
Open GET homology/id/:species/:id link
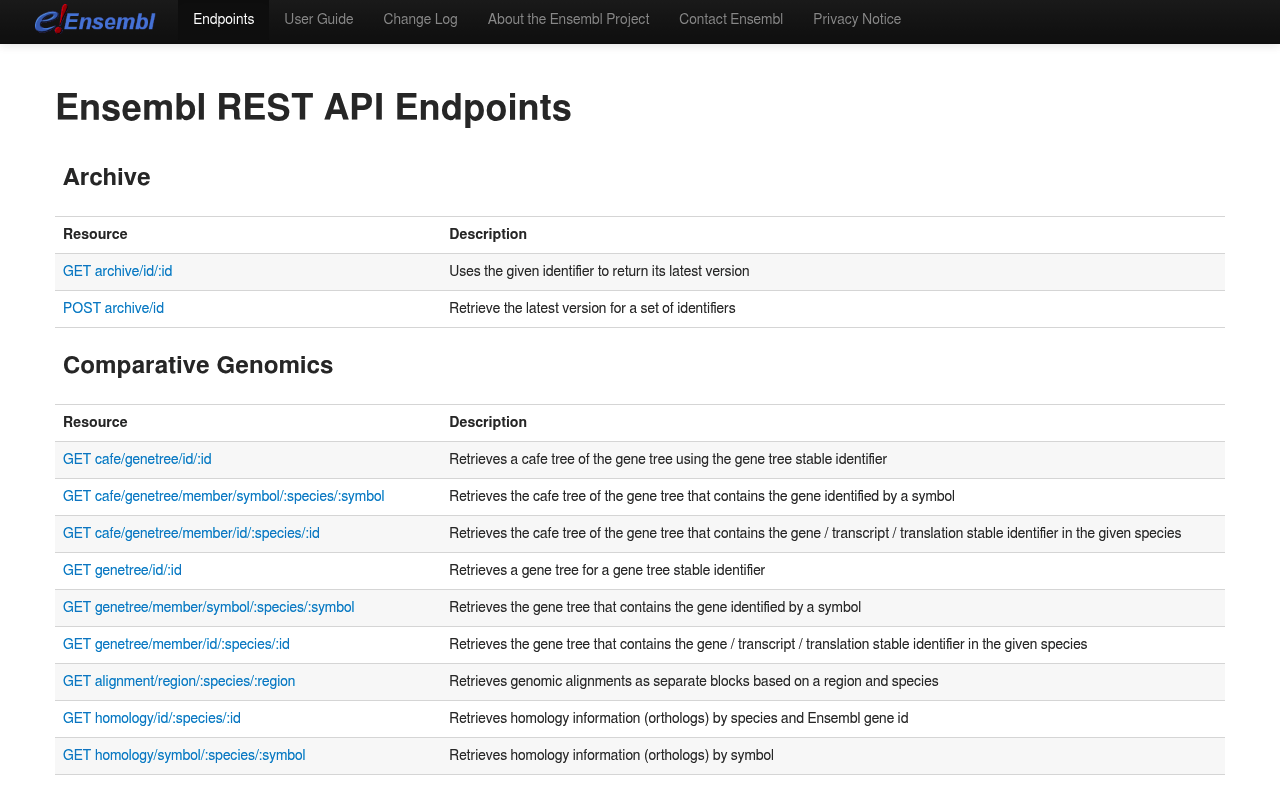point(152,718)
